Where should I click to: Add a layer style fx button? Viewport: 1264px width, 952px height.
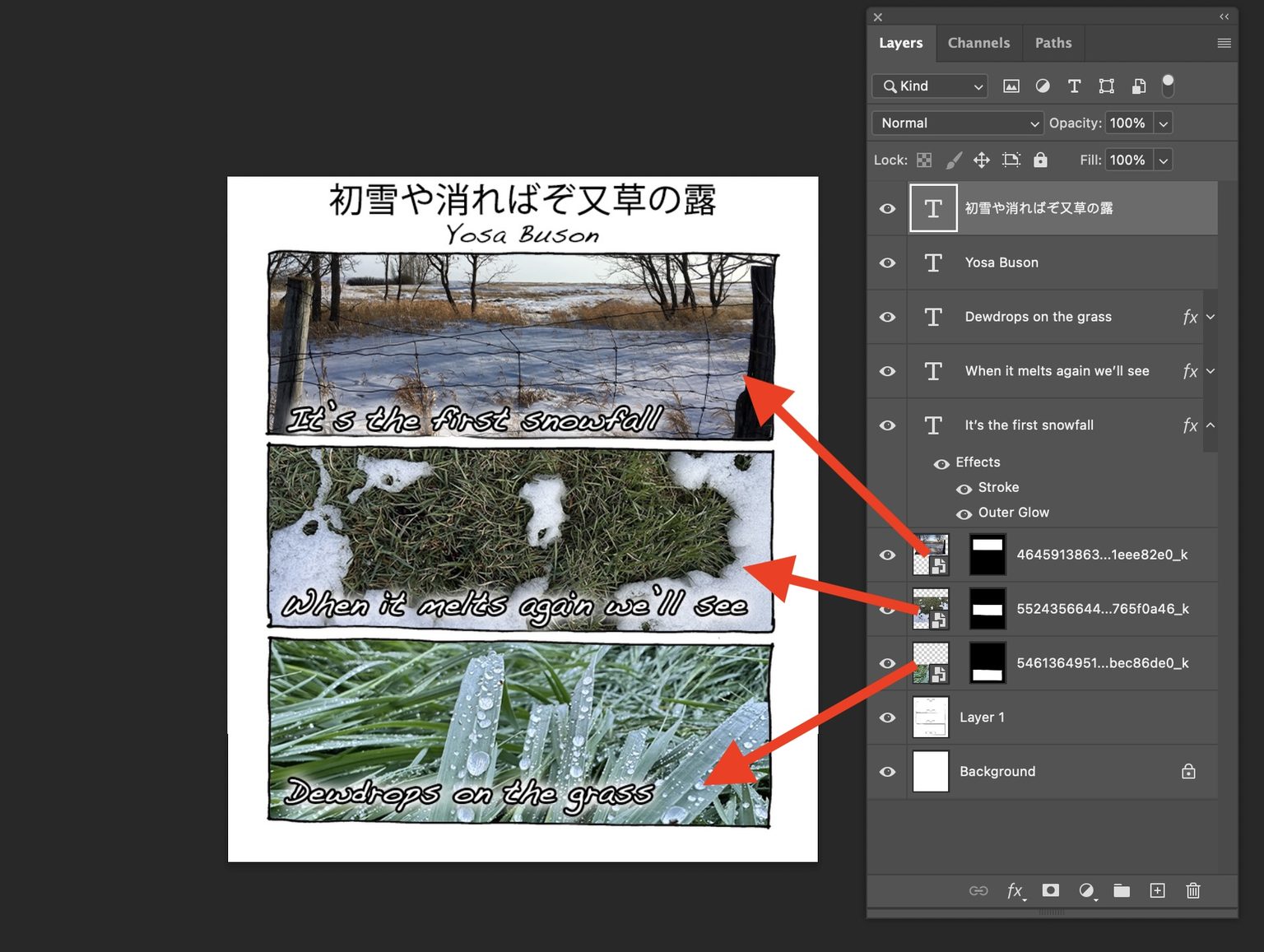(x=1016, y=891)
